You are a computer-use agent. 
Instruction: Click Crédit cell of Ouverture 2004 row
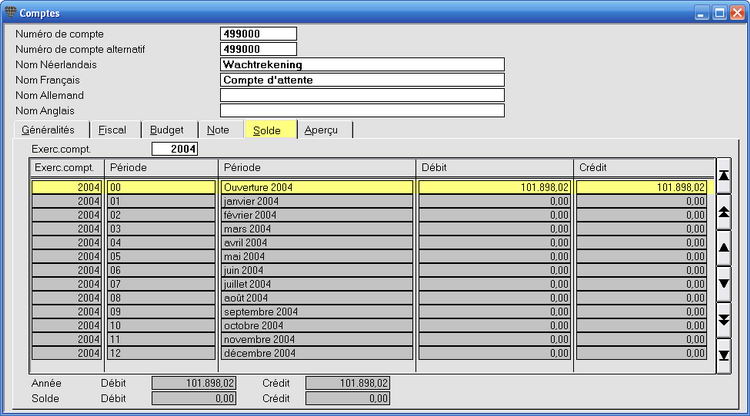click(x=641, y=187)
